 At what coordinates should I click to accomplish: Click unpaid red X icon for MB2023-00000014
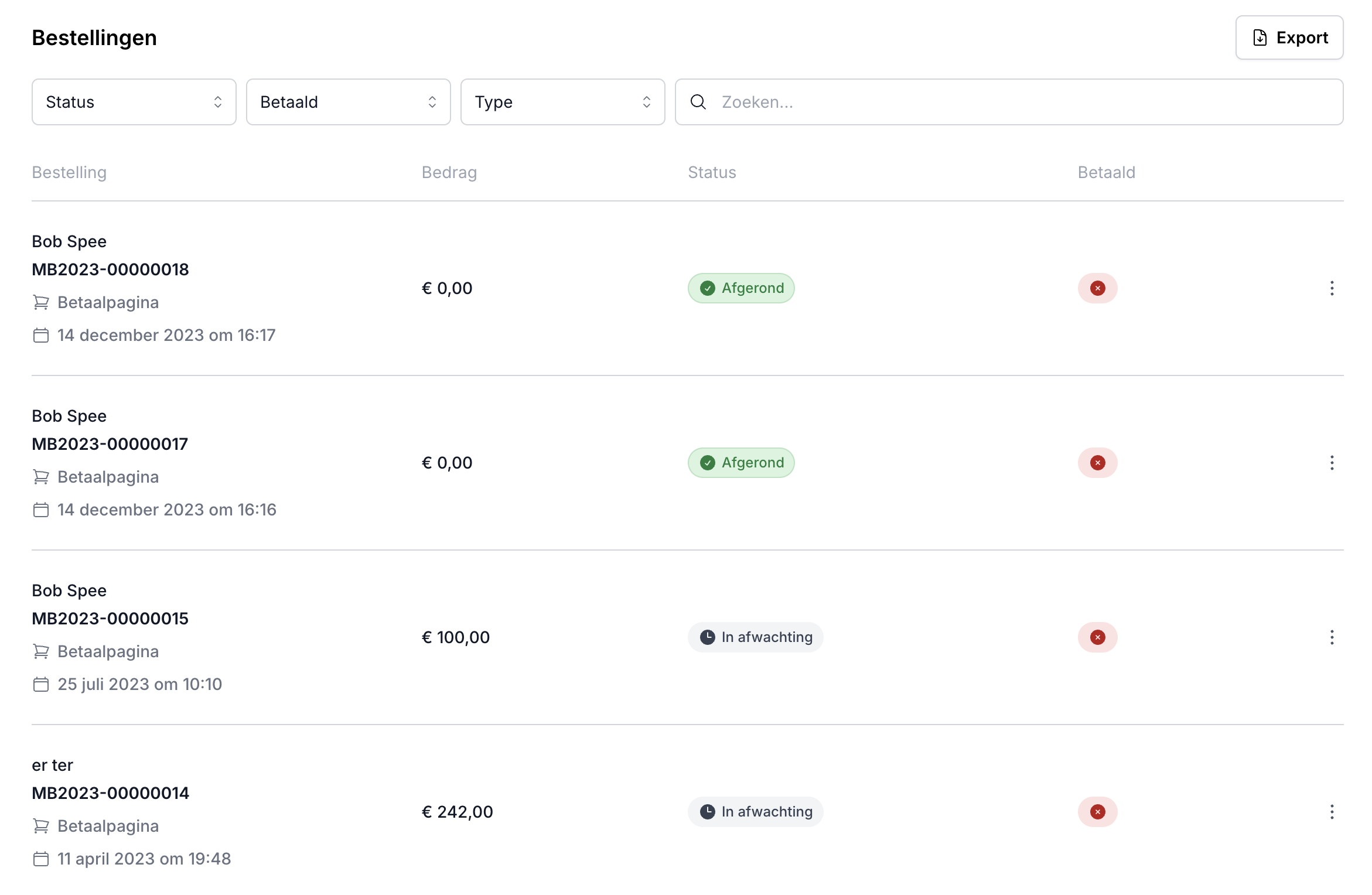click(1097, 812)
